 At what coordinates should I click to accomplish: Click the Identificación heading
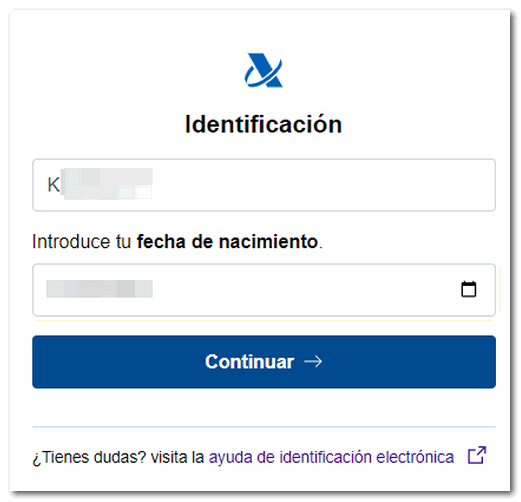click(263, 124)
